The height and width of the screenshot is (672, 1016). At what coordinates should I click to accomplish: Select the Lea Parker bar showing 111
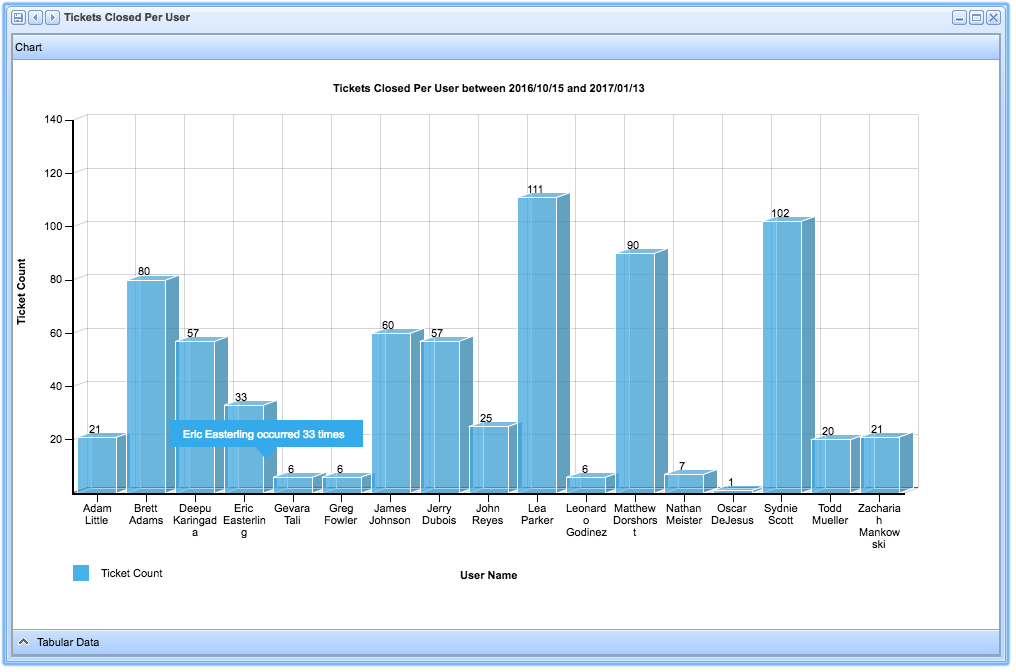click(x=537, y=343)
